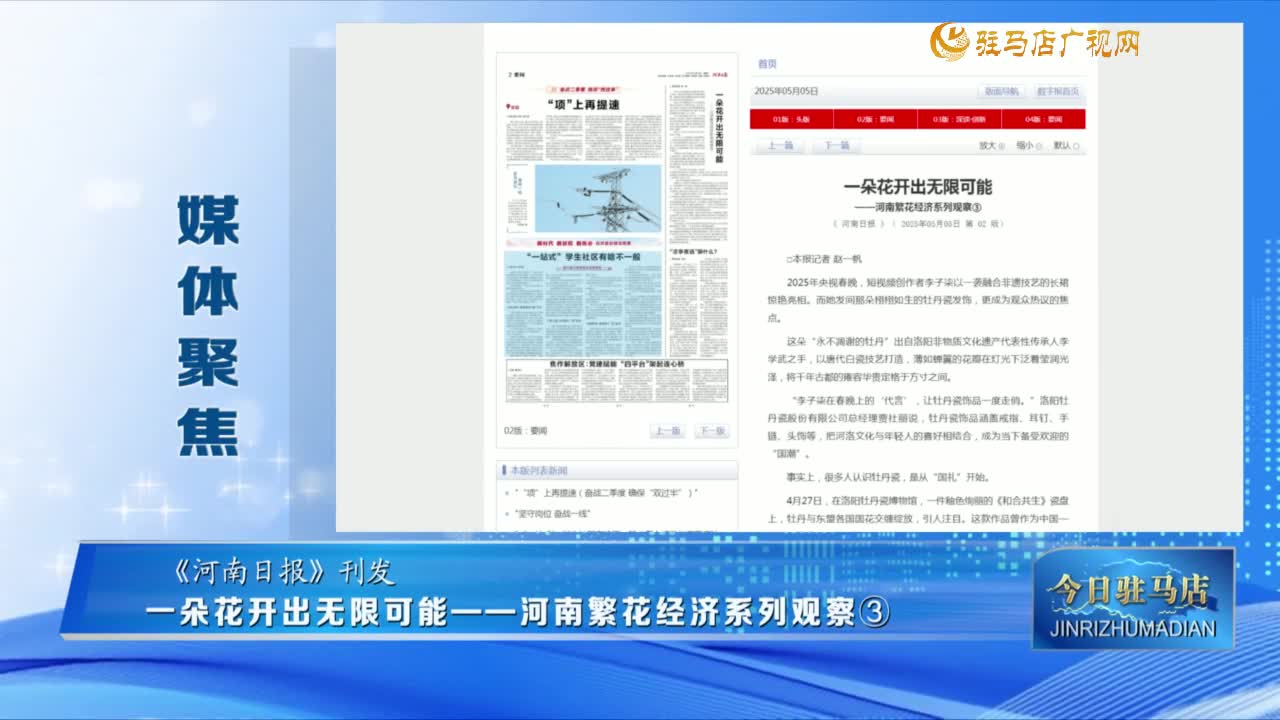Click the 版面导航 button

(1001, 91)
